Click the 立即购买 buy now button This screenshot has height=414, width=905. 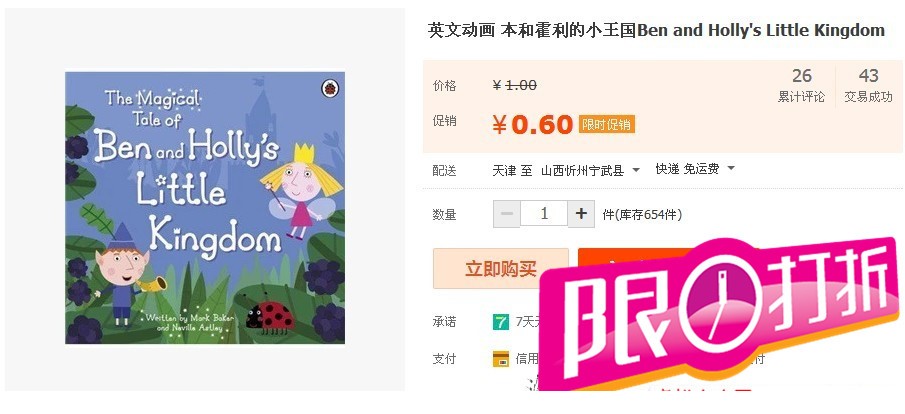(500, 268)
